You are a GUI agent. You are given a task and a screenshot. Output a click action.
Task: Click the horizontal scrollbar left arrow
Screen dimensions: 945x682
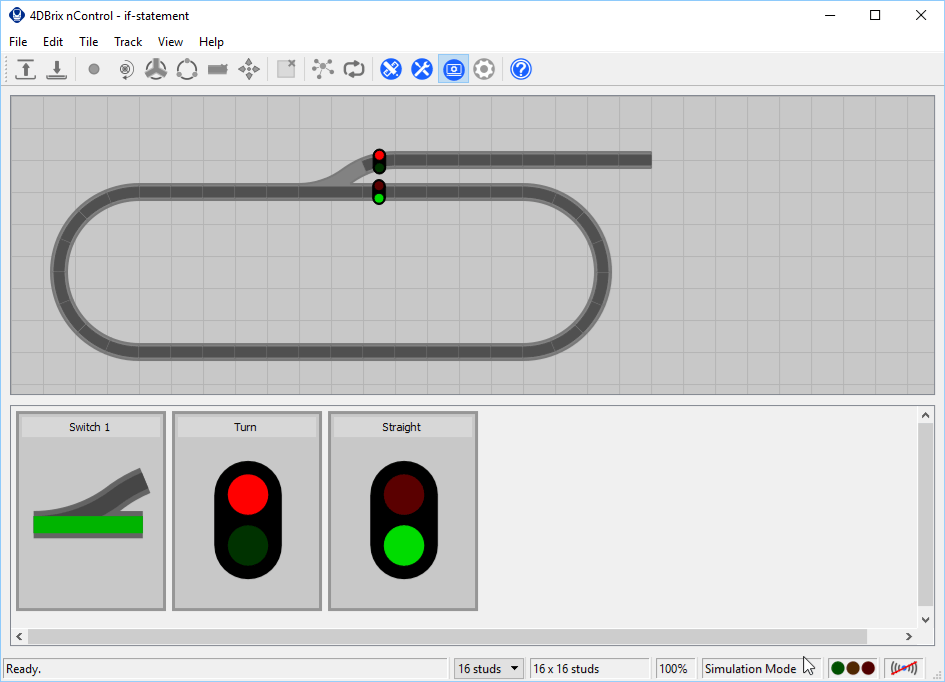coord(19,636)
